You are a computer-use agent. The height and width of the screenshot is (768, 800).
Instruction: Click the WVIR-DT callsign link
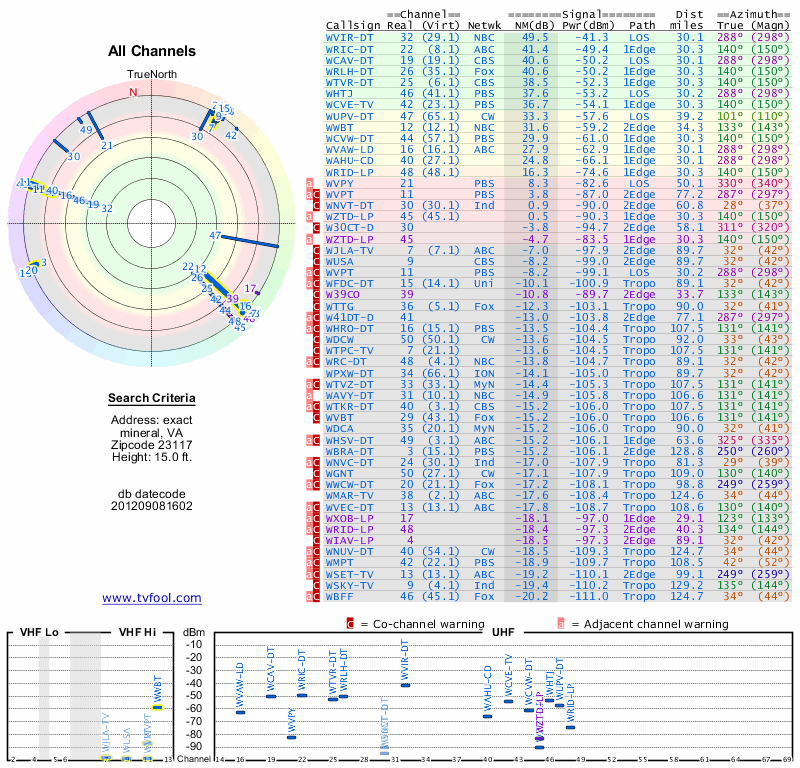pos(349,38)
